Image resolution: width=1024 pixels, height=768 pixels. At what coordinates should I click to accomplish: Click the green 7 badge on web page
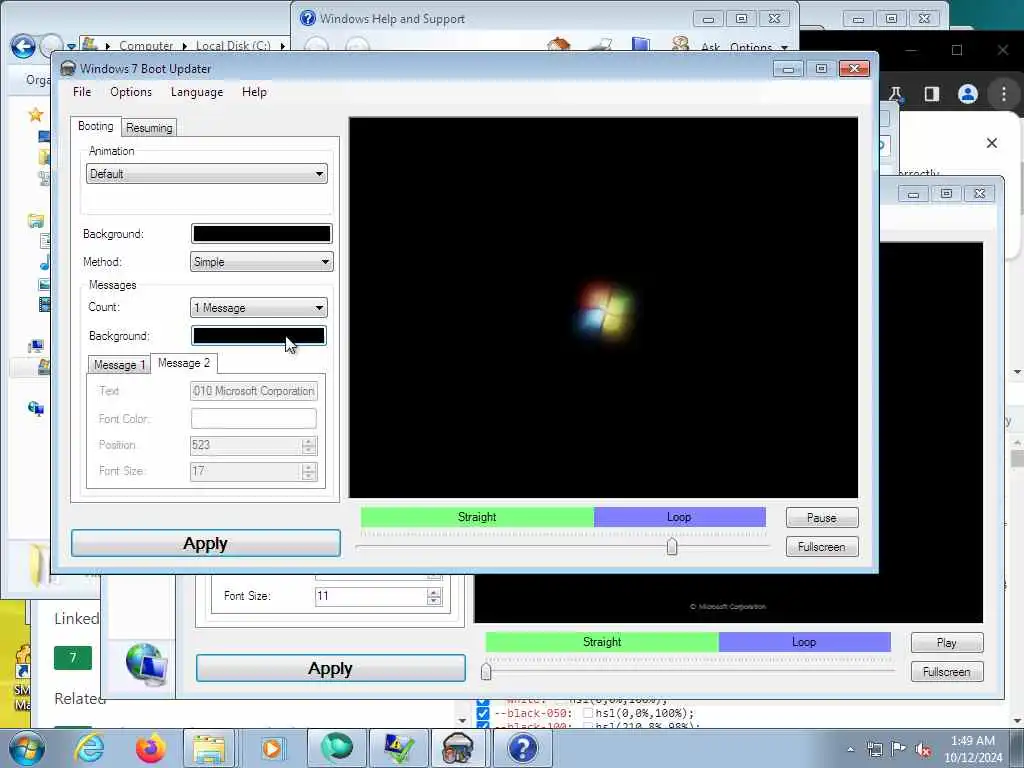tap(72, 658)
